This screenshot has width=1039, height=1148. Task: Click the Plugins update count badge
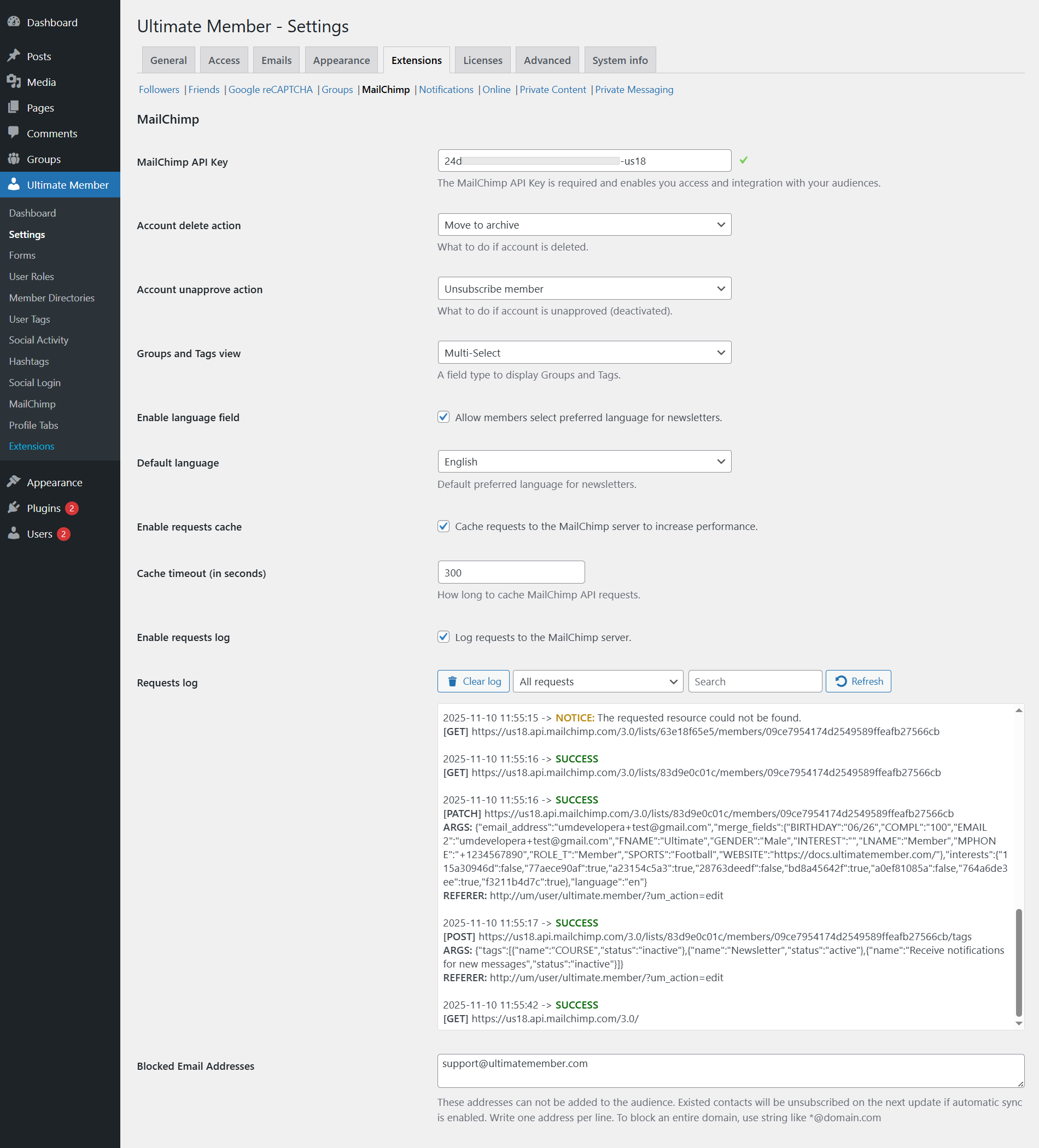point(72,508)
